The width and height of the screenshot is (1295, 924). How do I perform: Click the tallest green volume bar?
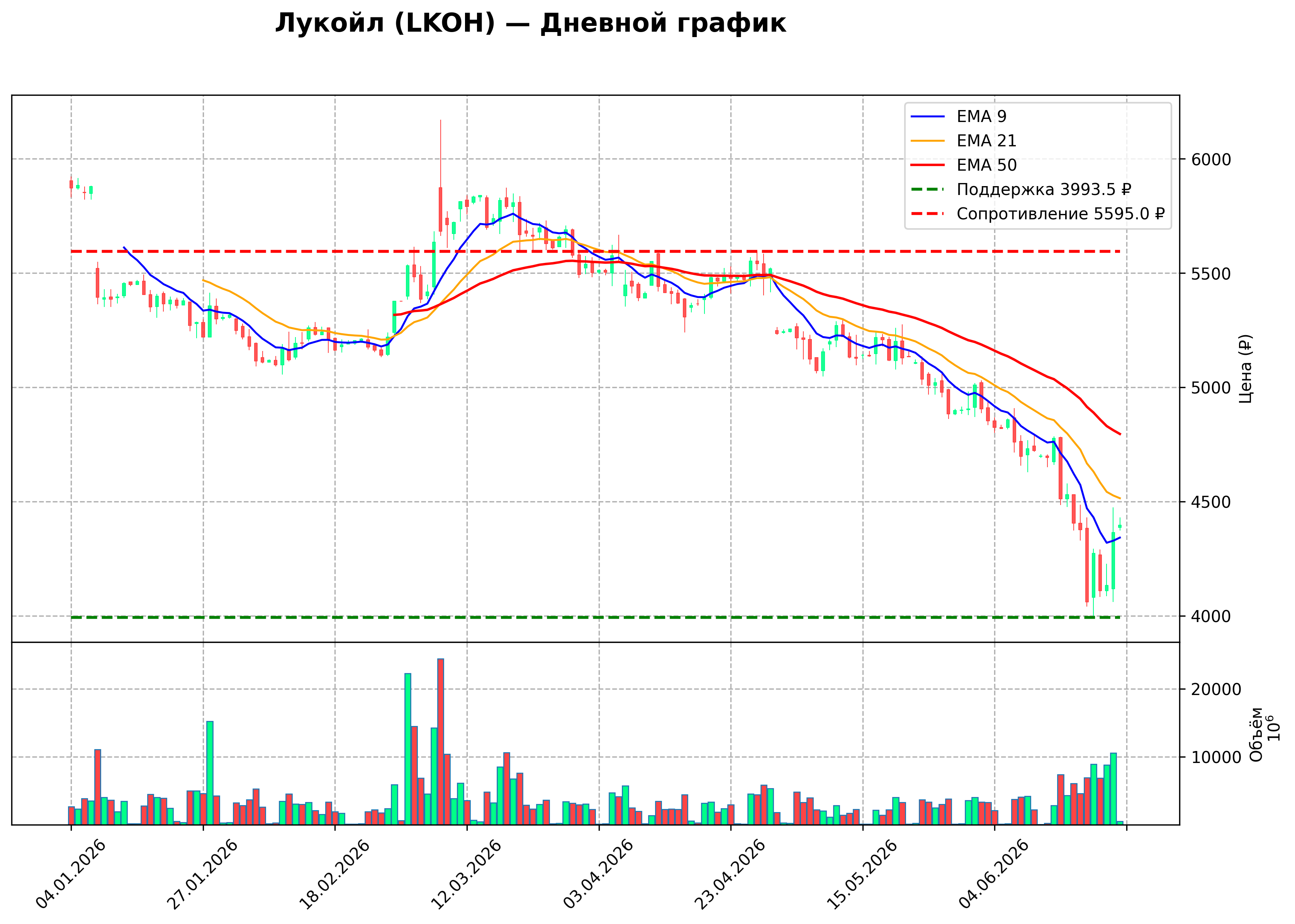pos(407,749)
